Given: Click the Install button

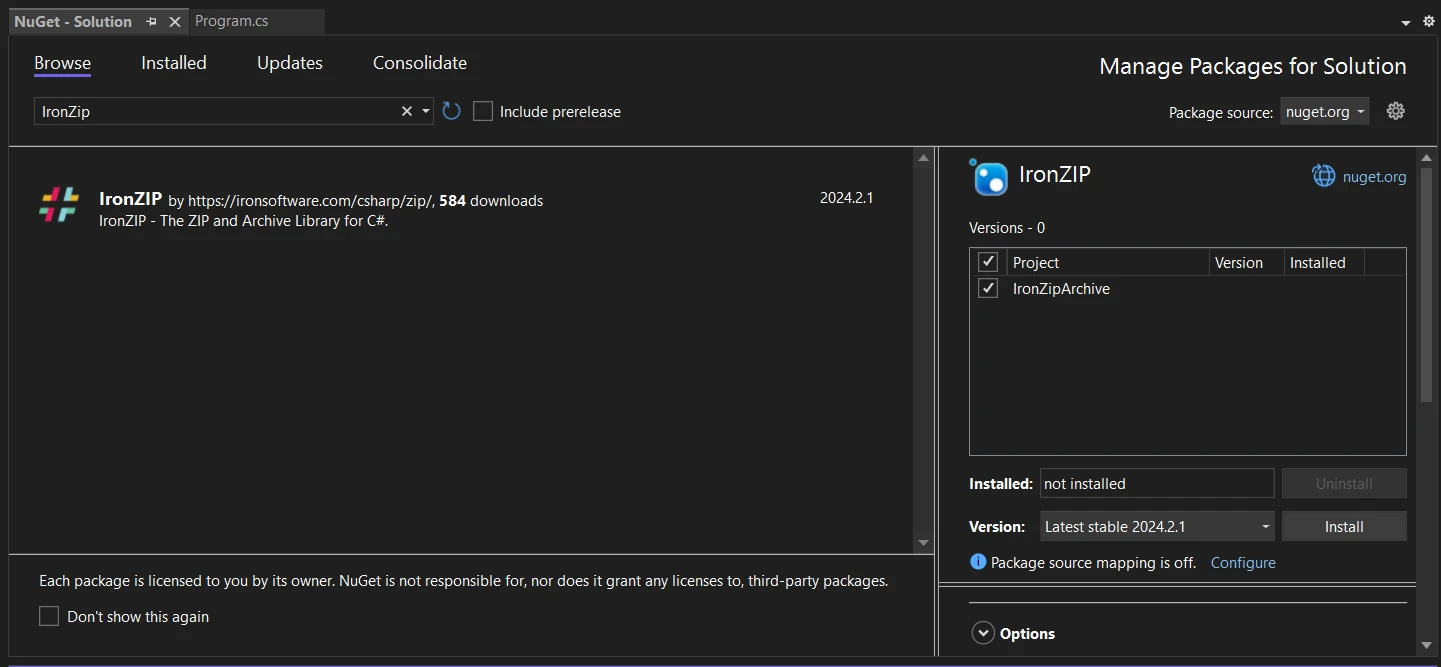Looking at the screenshot, I should (x=1343, y=526).
